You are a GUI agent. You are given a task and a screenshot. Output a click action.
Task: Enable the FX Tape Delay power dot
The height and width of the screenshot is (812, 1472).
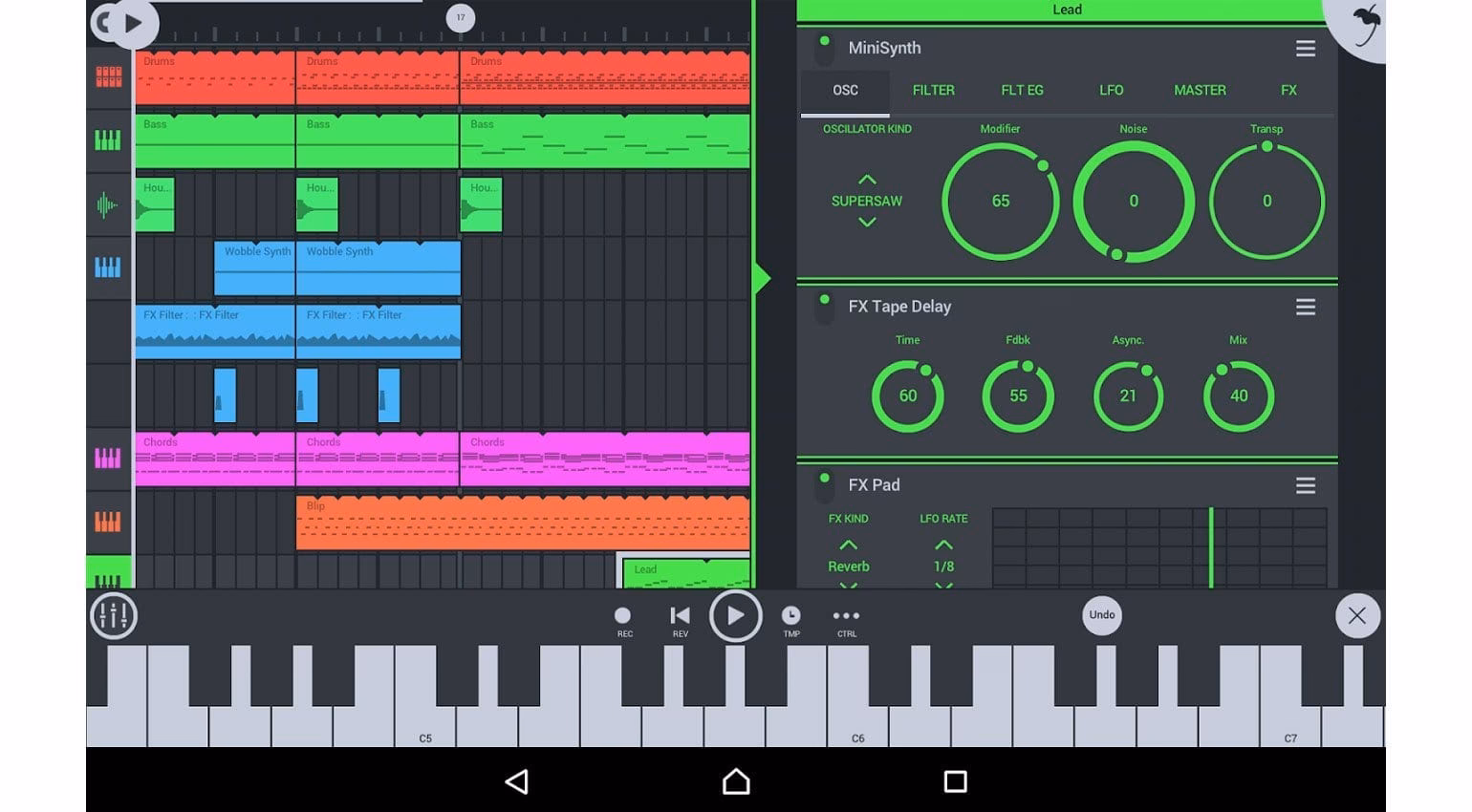(x=823, y=298)
